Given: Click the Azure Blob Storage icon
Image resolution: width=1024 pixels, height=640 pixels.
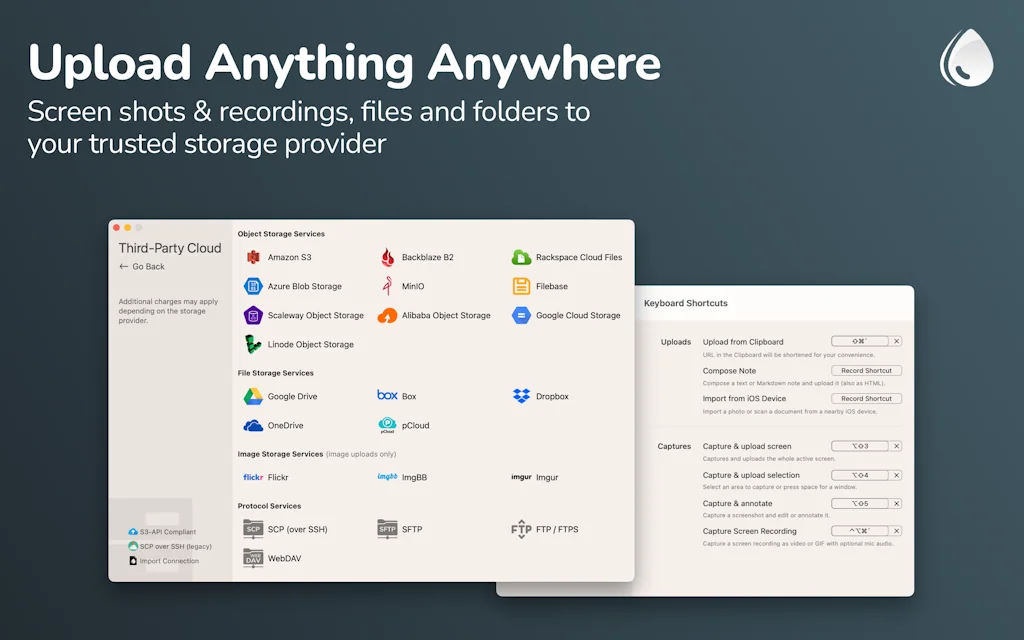Looking at the screenshot, I should pyautogui.click(x=253, y=286).
